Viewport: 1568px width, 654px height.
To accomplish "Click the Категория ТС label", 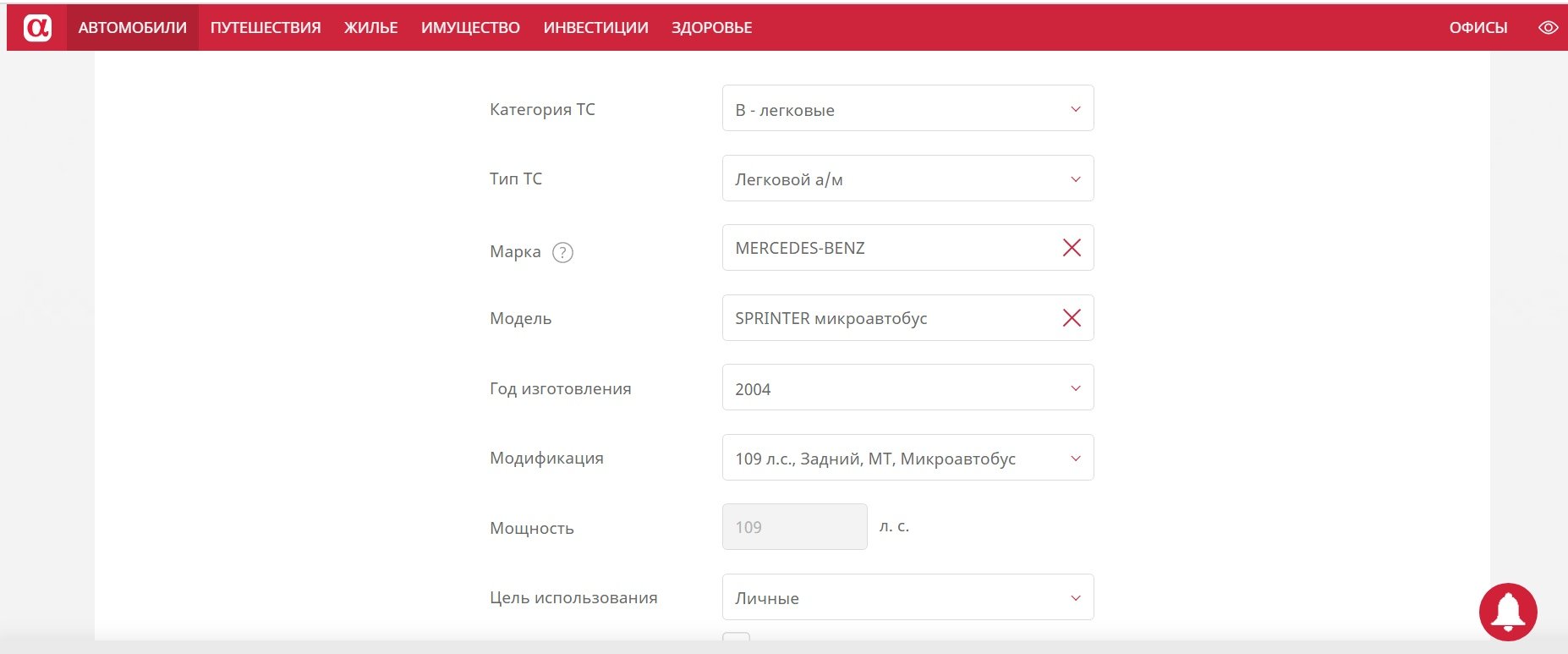I will point(542,109).
